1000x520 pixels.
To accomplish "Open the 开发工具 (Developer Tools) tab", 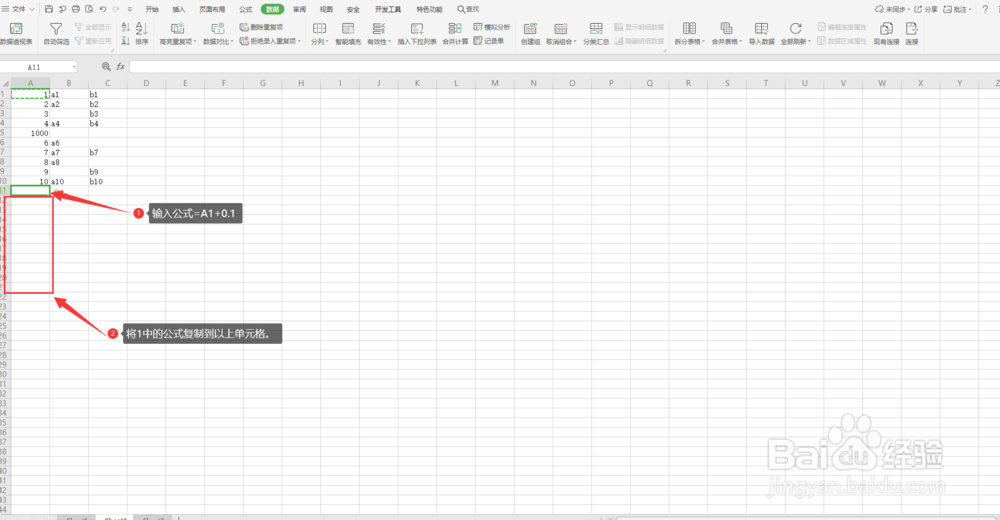I will click(388, 9).
